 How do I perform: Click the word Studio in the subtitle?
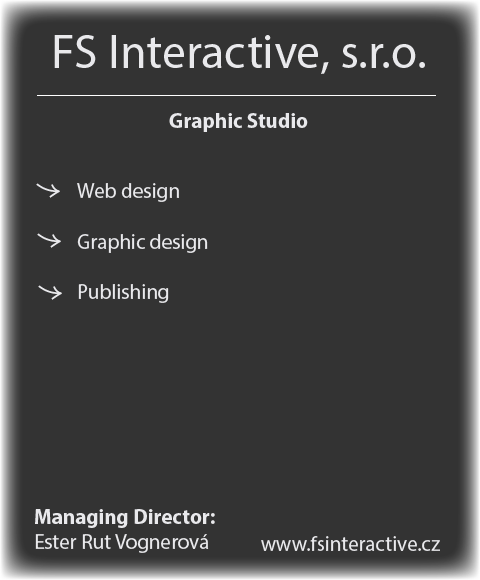[x=277, y=121]
